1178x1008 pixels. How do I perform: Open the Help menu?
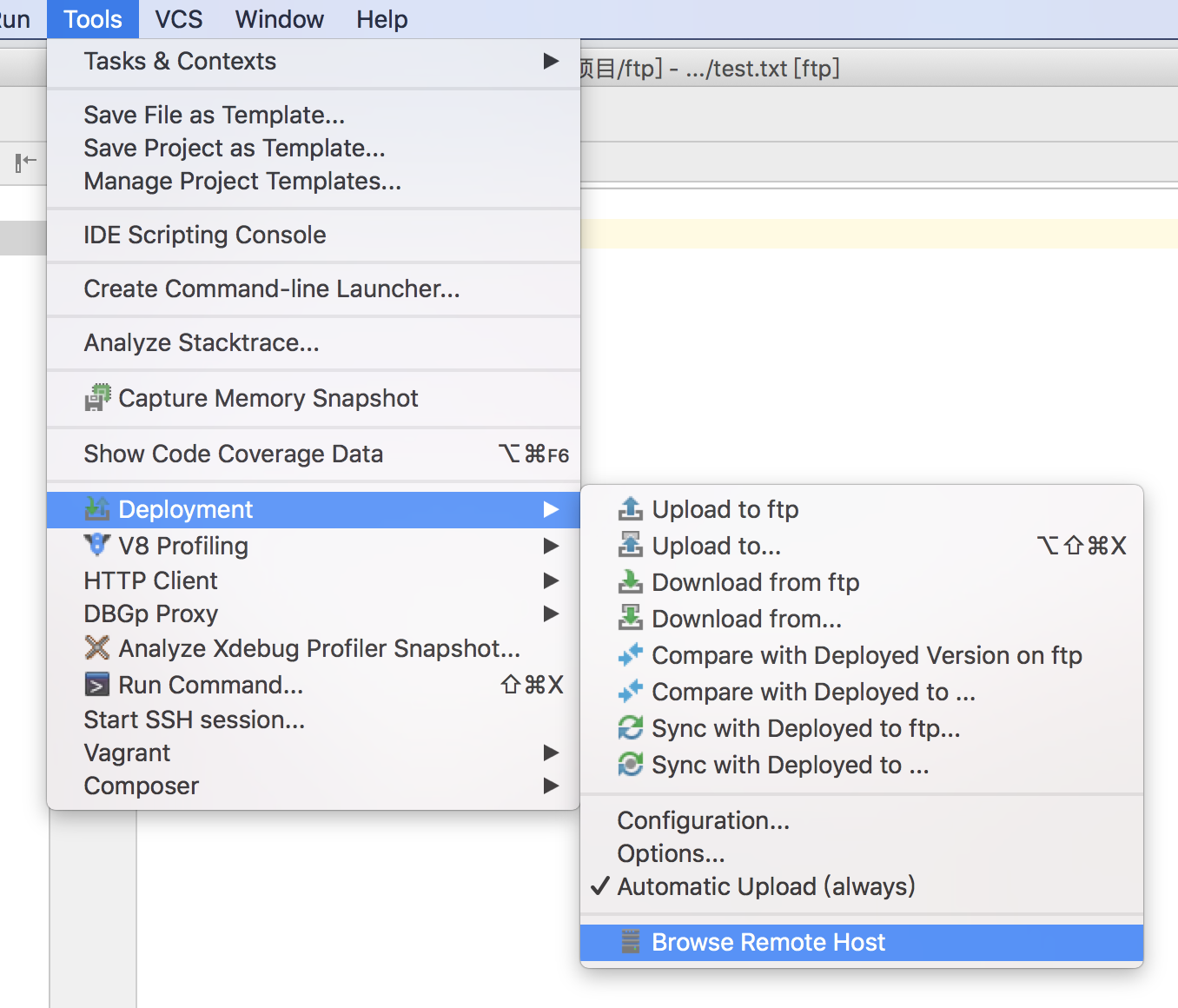[x=382, y=19]
